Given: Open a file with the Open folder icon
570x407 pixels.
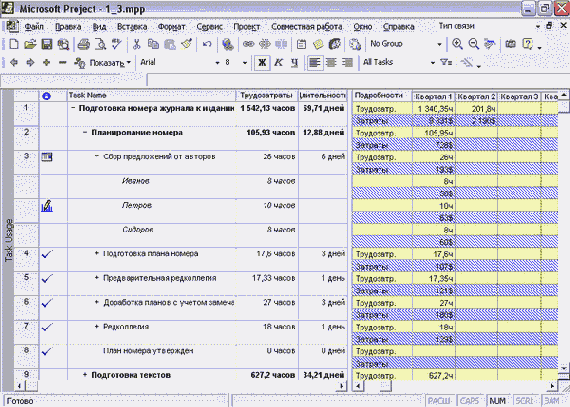Looking at the screenshot, I should click(x=30, y=44).
